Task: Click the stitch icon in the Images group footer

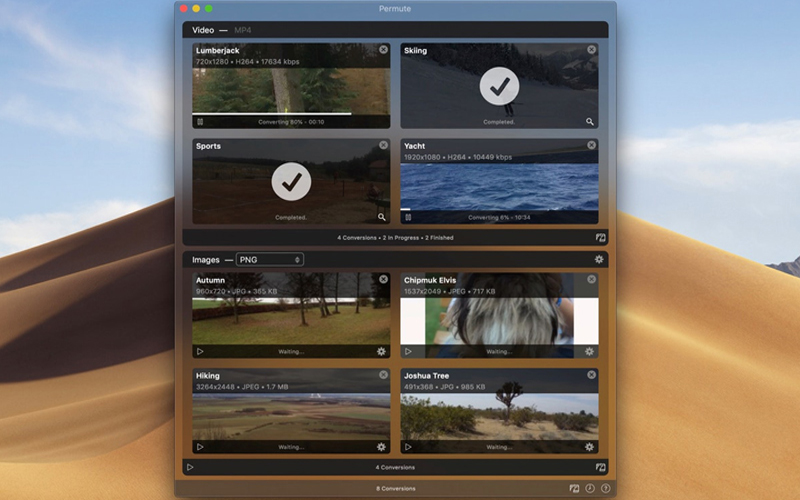Action: point(601,467)
